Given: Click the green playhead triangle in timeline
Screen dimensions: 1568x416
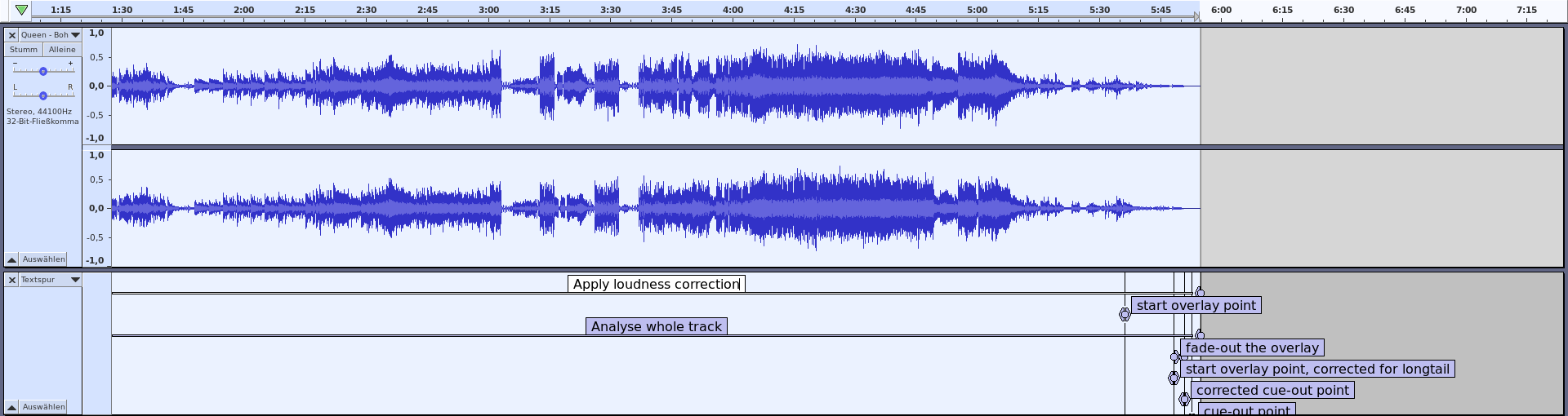Looking at the screenshot, I should tap(21, 10).
